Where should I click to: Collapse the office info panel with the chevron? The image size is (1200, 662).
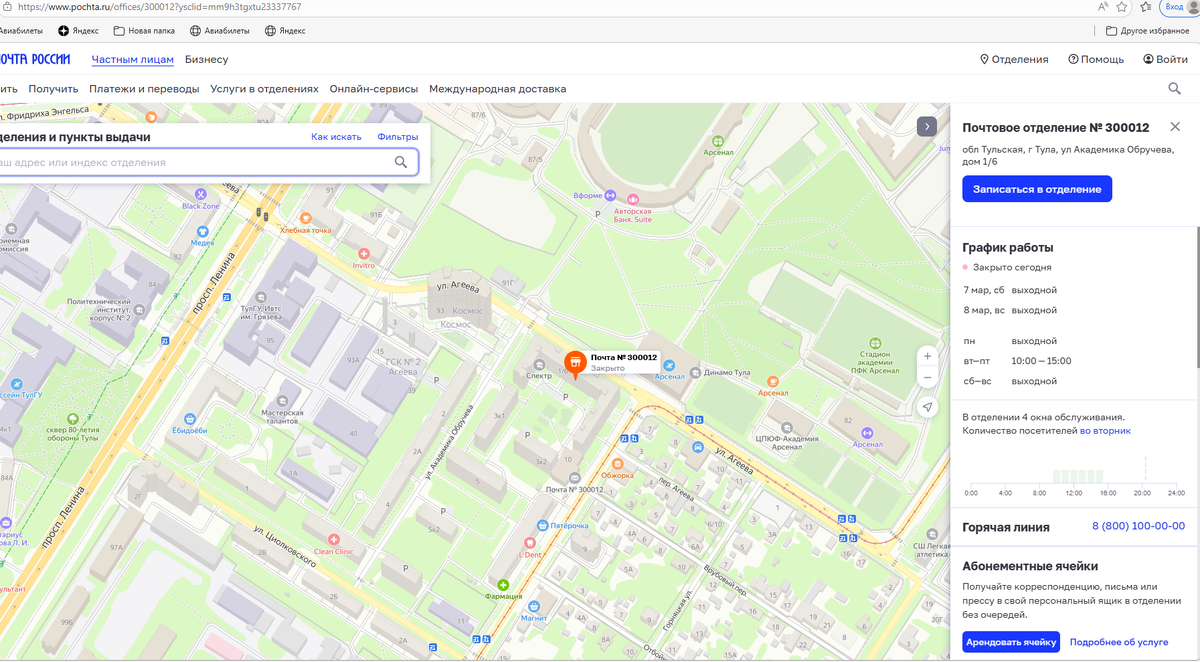[927, 126]
